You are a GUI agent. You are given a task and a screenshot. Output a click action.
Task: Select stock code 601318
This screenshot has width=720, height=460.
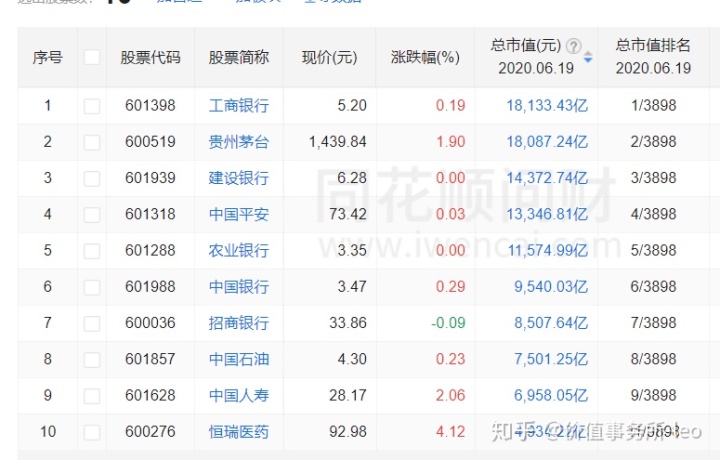click(150, 214)
